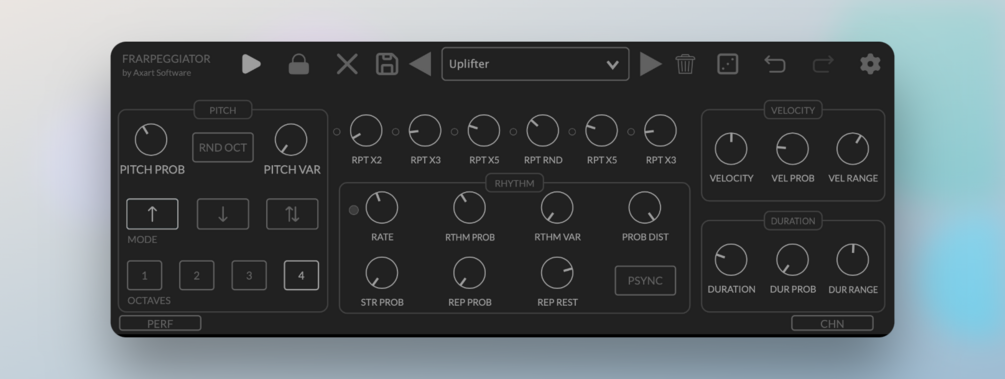Click the PITCH PROB knob
Image resolution: width=1005 pixels, height=379 pixels.
tap(151, 139)
